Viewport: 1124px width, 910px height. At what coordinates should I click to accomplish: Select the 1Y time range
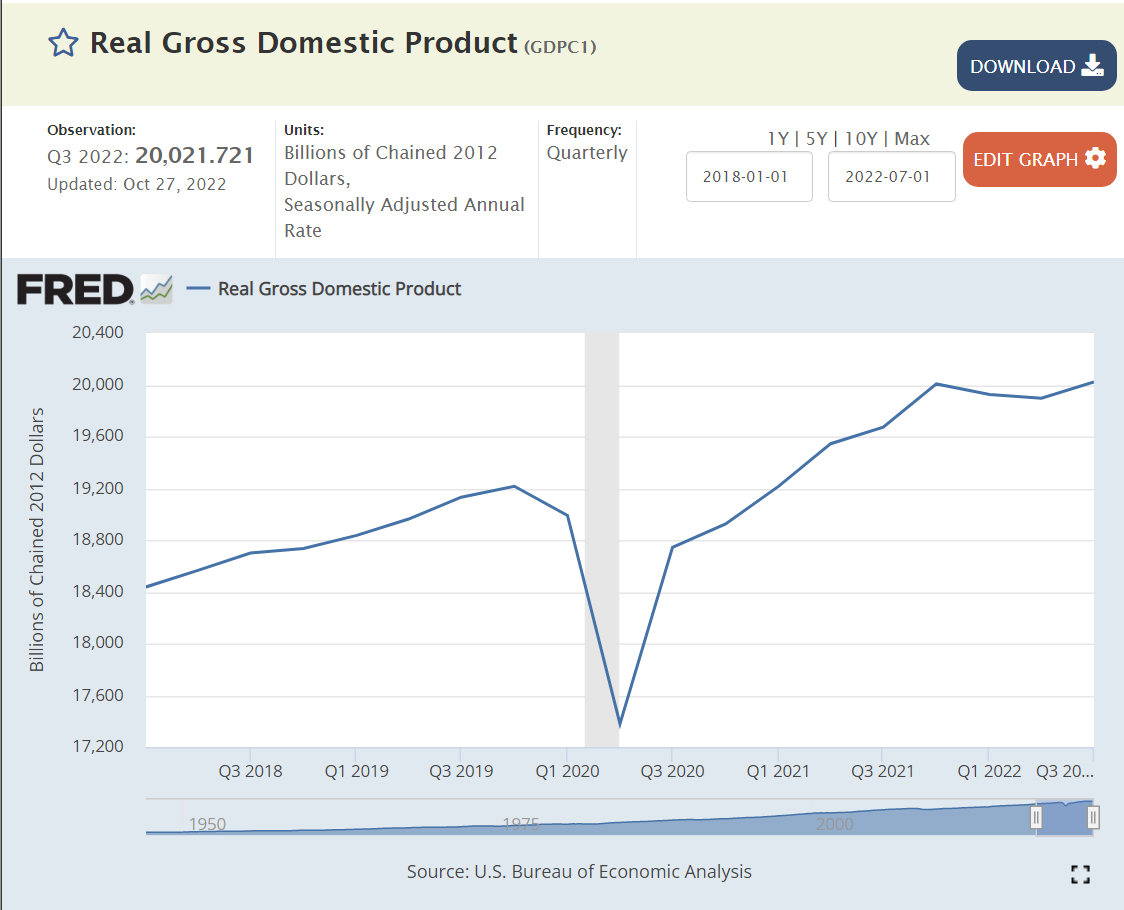[777, 139]
